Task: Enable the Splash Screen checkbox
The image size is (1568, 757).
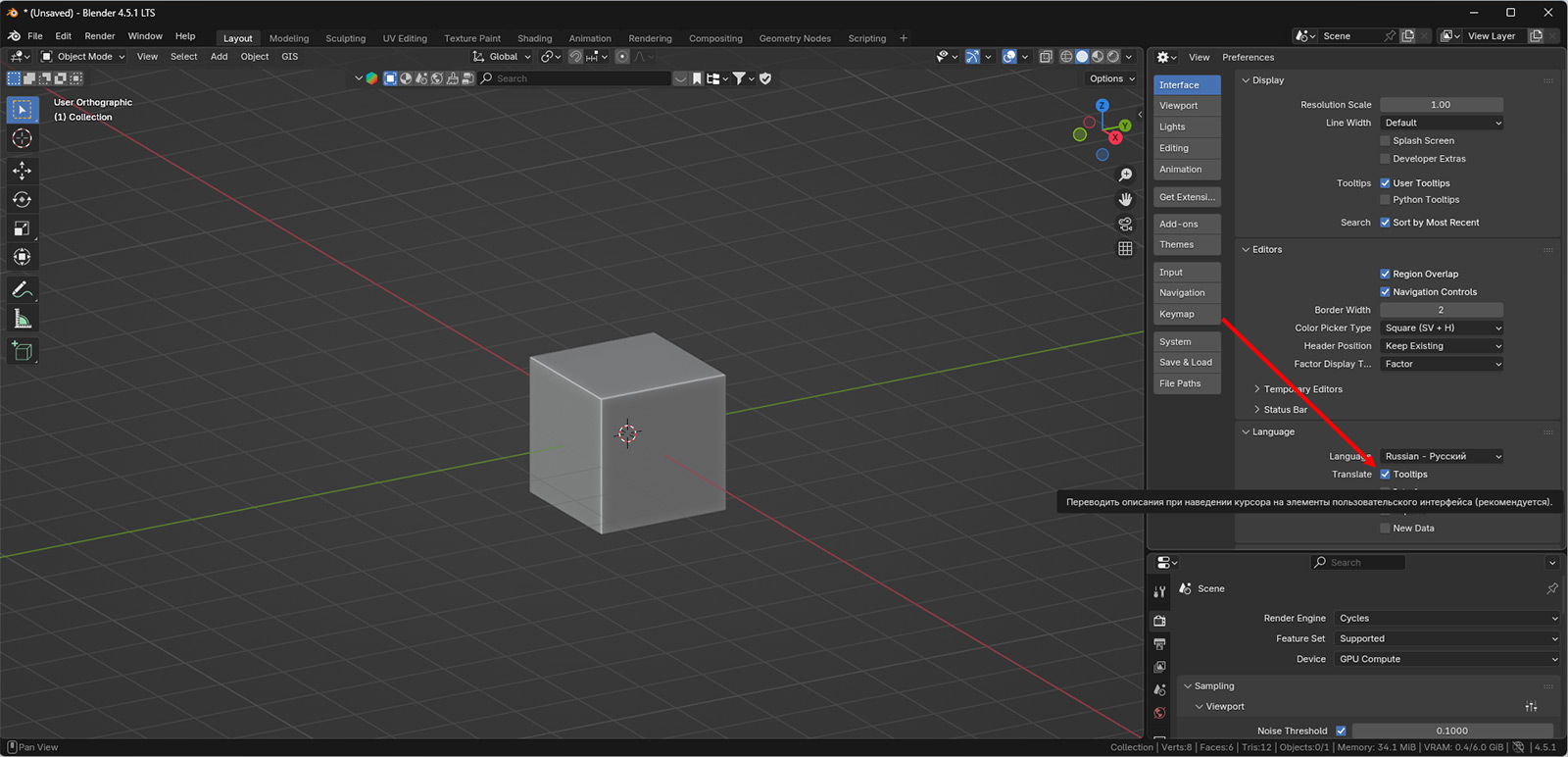Action: tap(1385, 141)
